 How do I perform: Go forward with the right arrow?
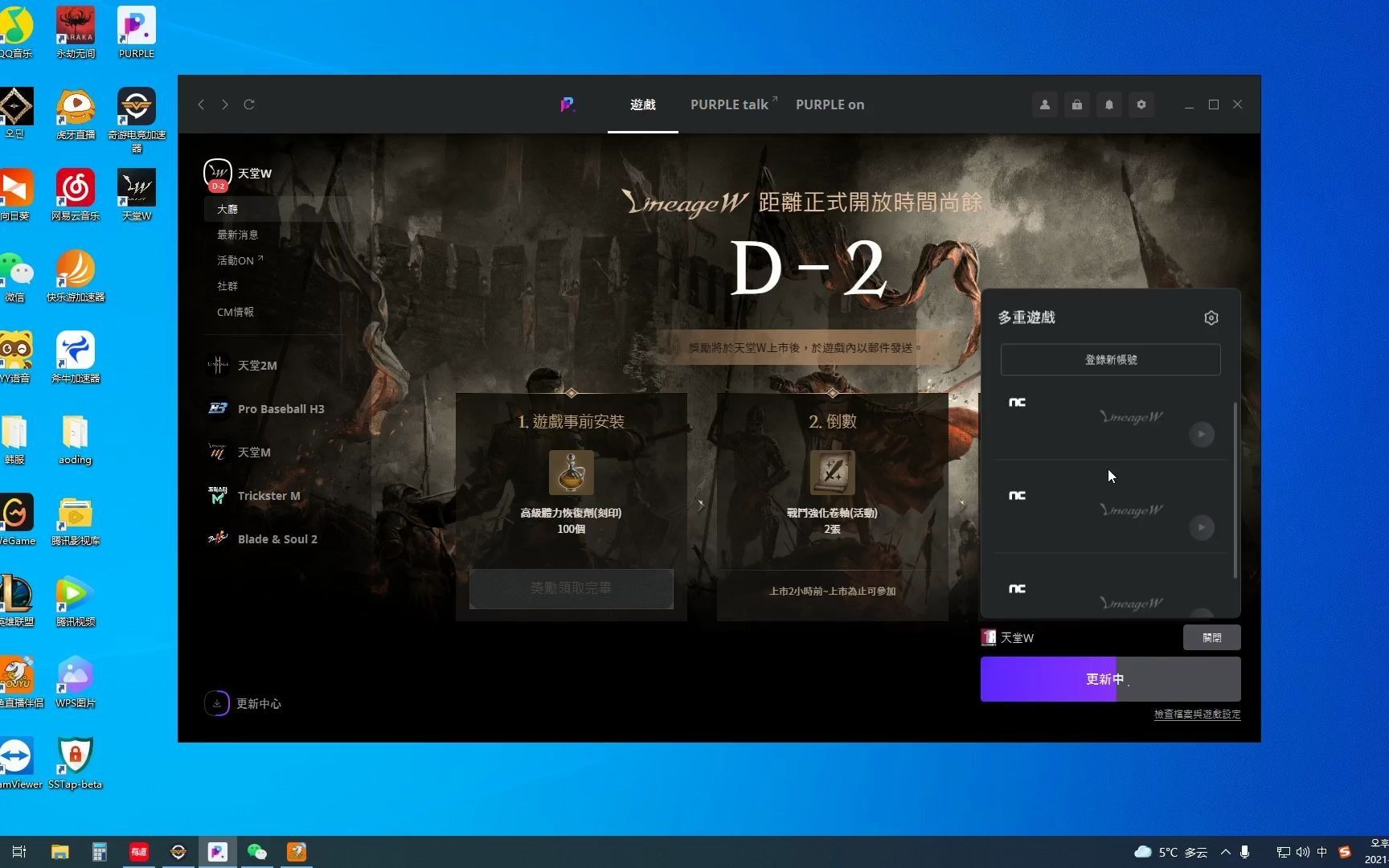(x=225, y=104)
